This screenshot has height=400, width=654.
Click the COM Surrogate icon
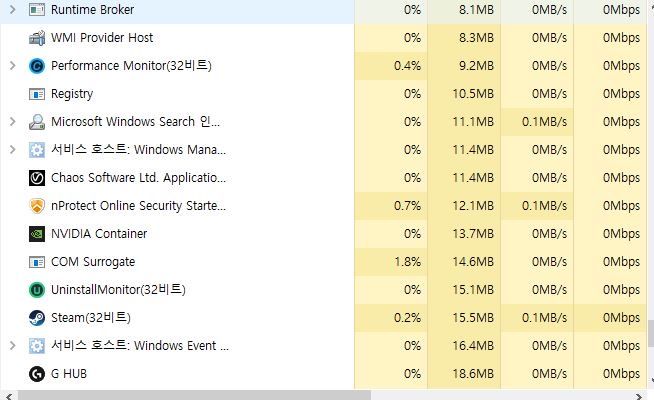(37, 262)
